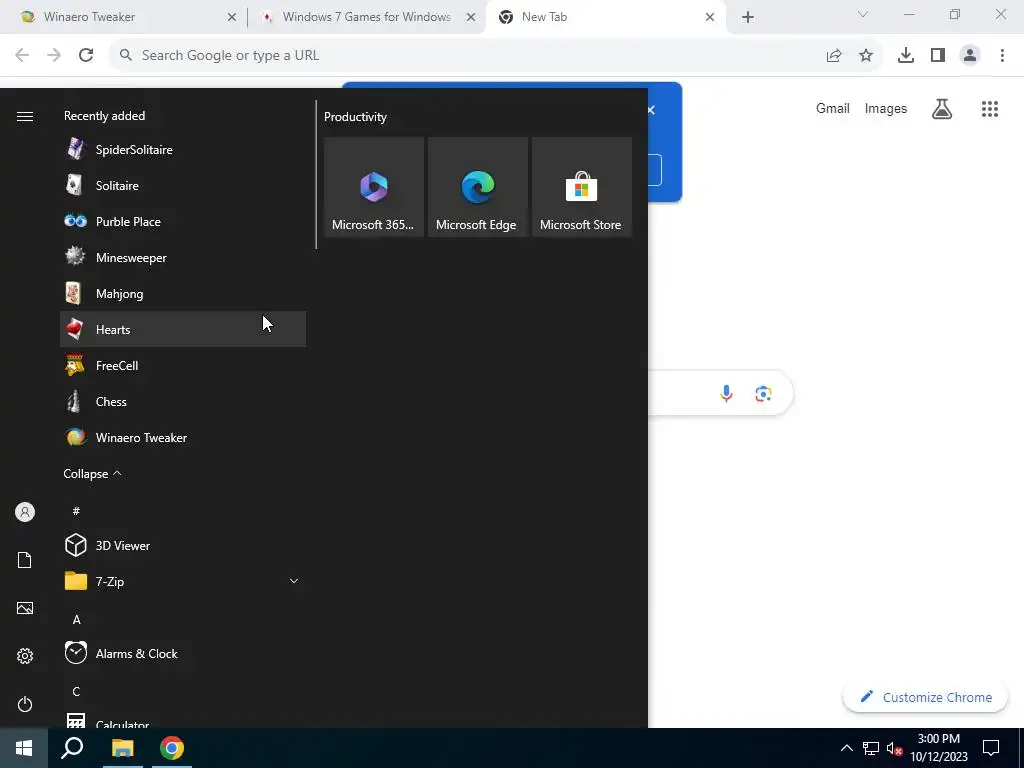Open Alarms & Clock app
The width and height of the screenshot is (1024, 768).
coord(183,653)
